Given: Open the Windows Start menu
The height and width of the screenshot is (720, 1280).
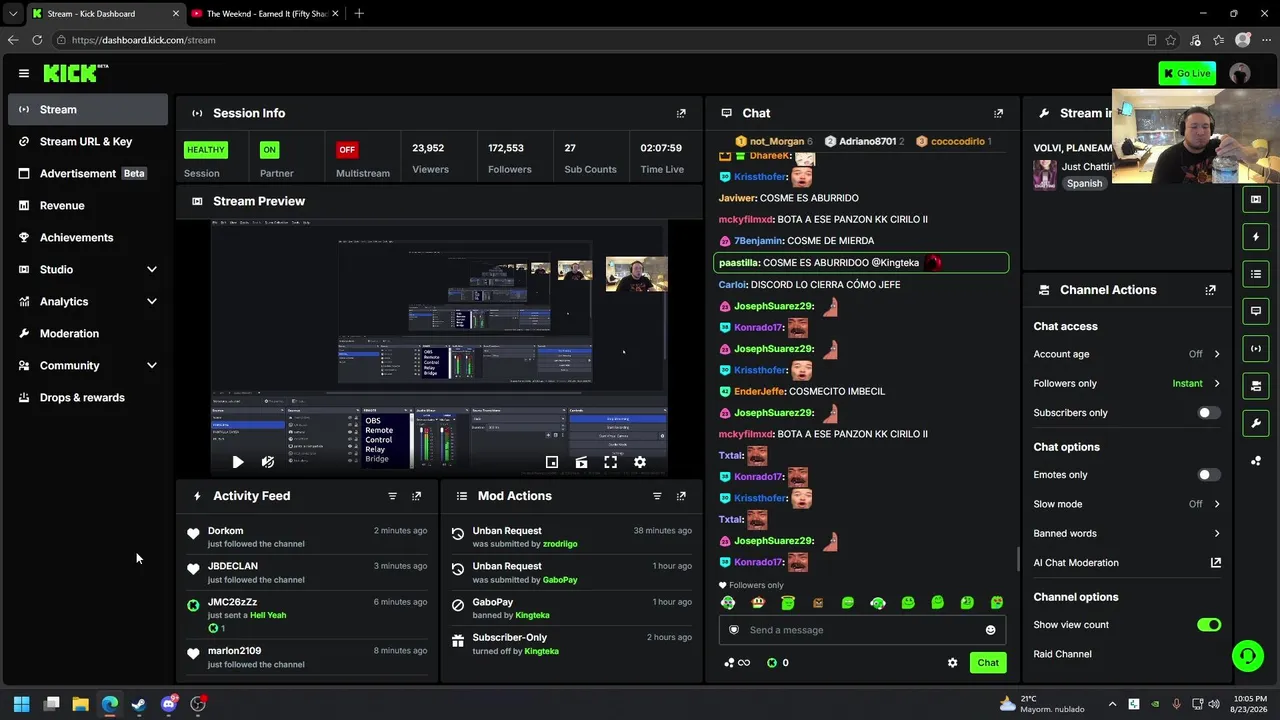Looking at the screenshot, I should click(x=21, y=704).
